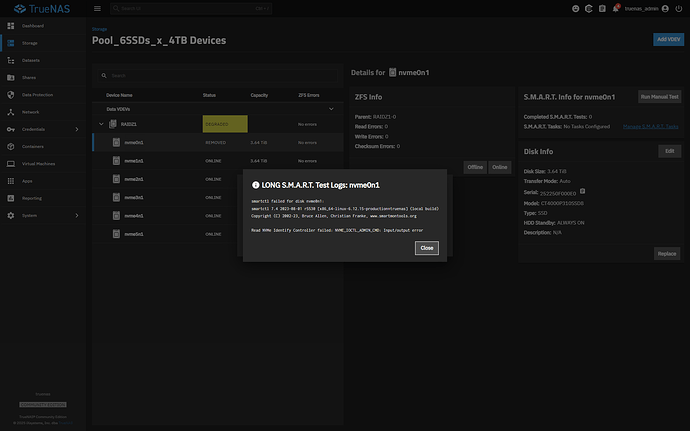Click the Add VDEV button
690x431 pixels.
point(668,39)
